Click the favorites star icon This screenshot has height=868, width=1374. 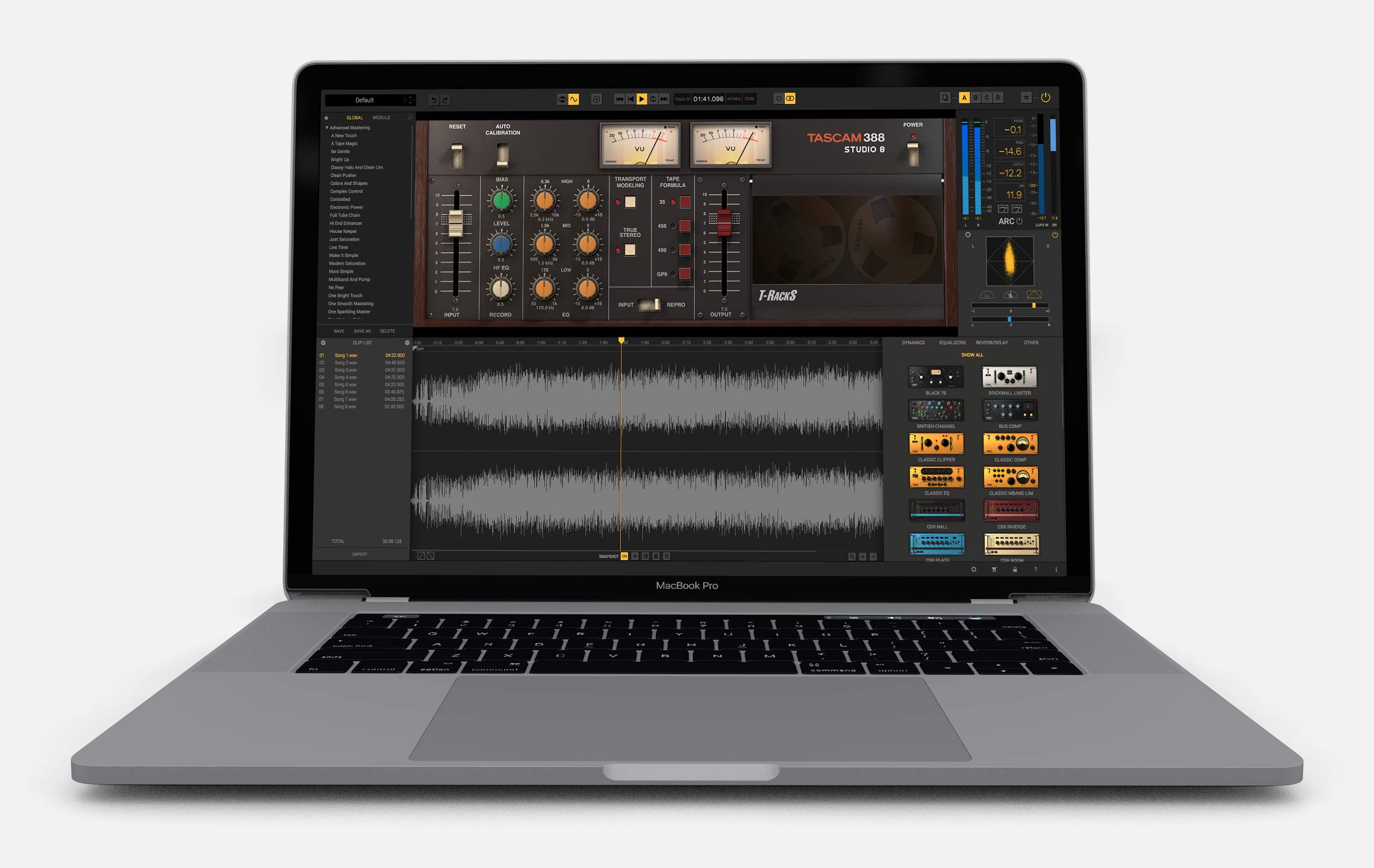326,118
